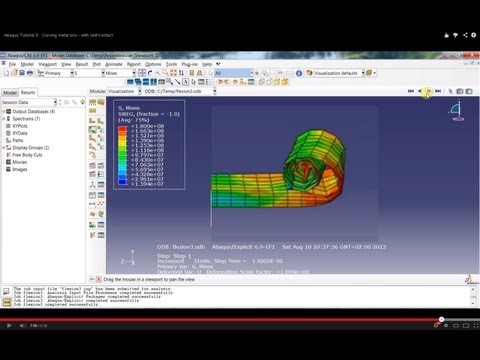Show the message area using its side icon
Viewport: 480px width, 360px height.
click(6, 291)
